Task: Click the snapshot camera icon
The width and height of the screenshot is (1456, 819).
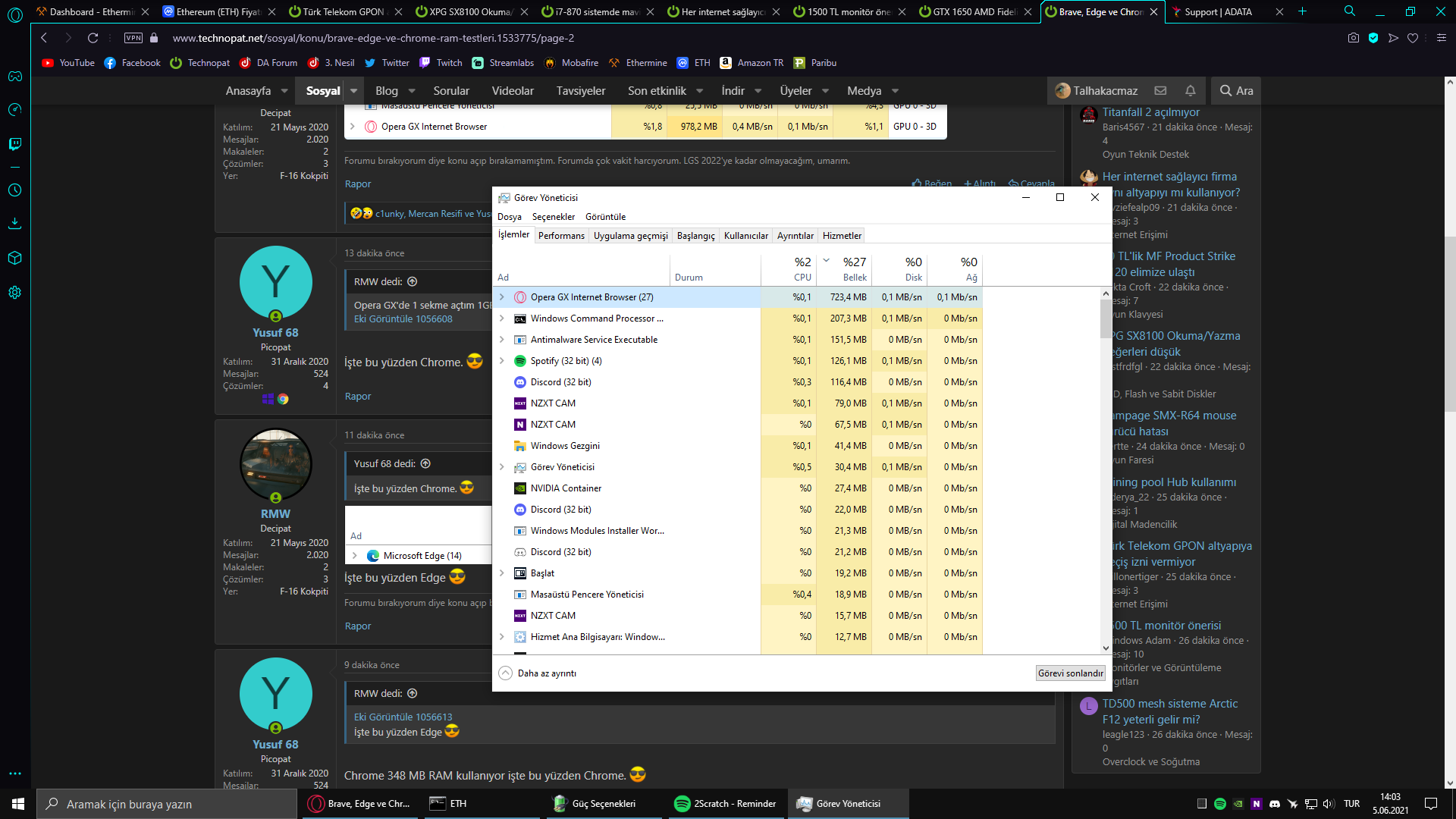Action: [x=1354, y=38]
